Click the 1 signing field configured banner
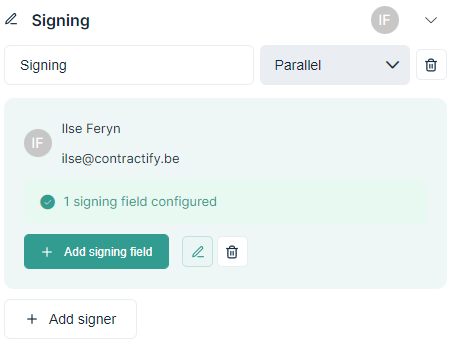The width and height of the screenshot is (454, 360). click(225, 202)
